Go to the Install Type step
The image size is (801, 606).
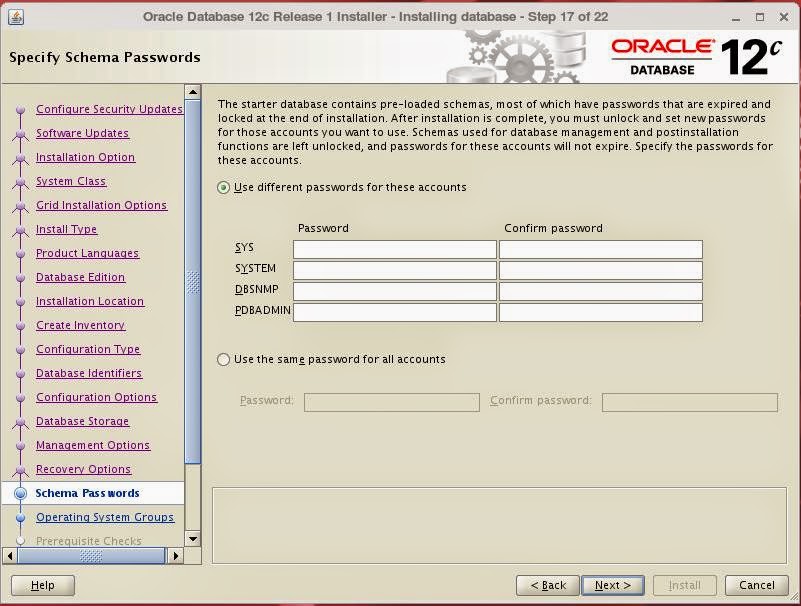66,229
